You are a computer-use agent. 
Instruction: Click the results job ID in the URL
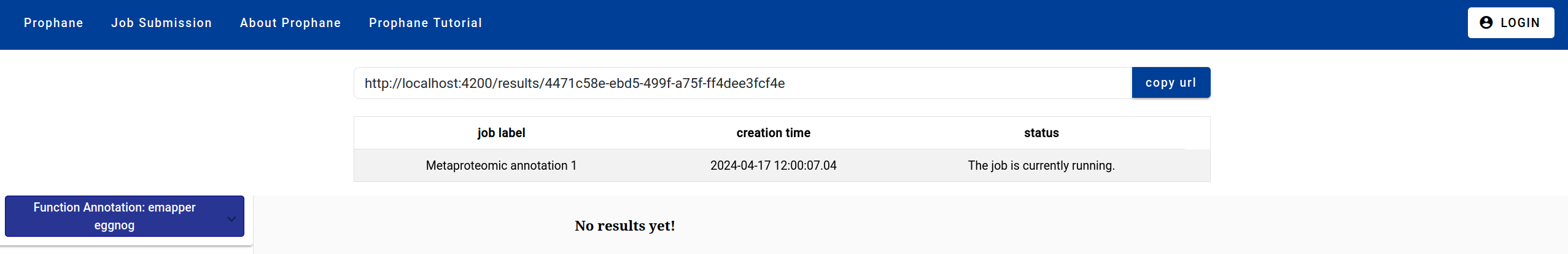tap(665, 83)
